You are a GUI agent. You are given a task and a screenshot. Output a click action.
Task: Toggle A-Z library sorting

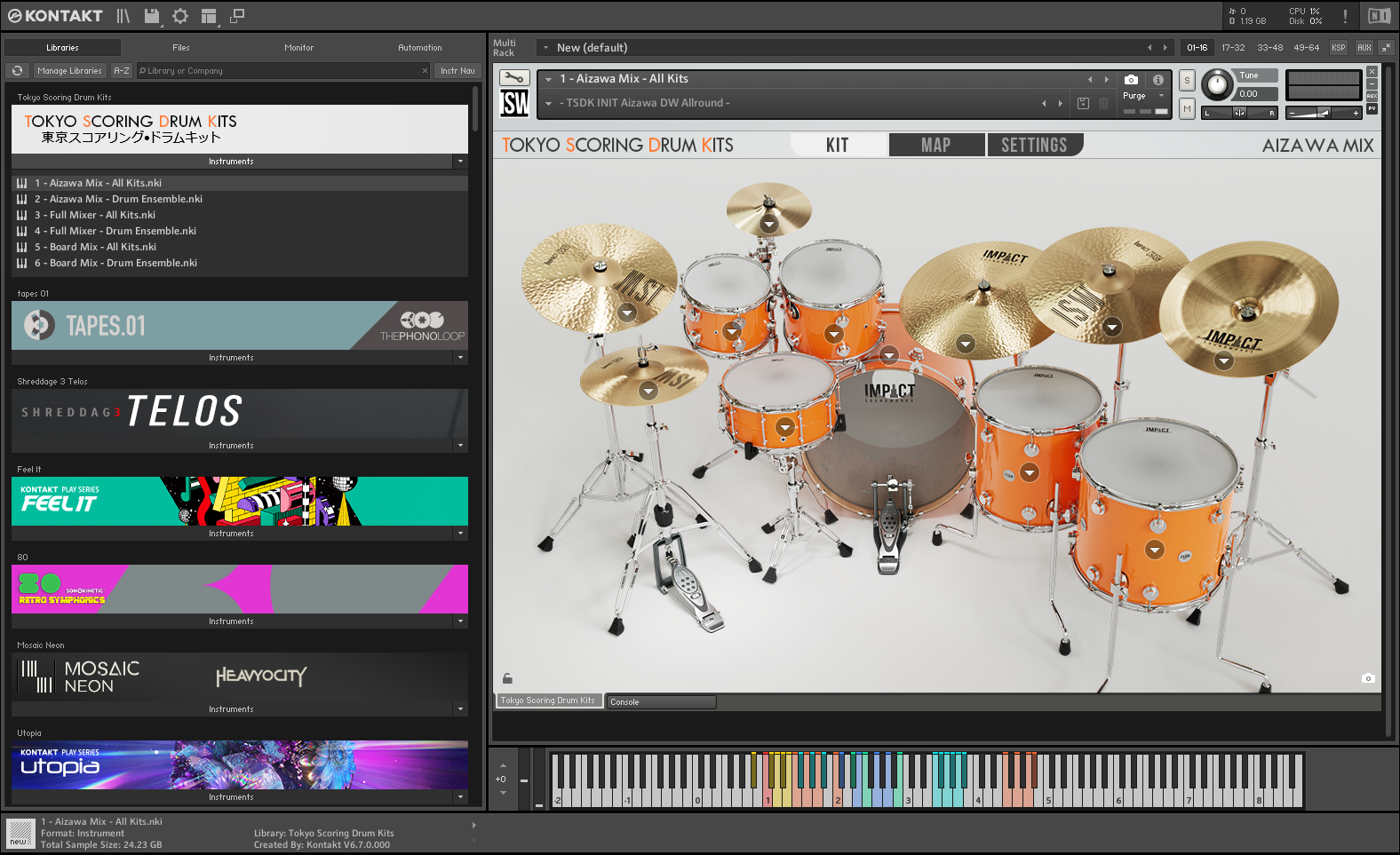point(122,71)
